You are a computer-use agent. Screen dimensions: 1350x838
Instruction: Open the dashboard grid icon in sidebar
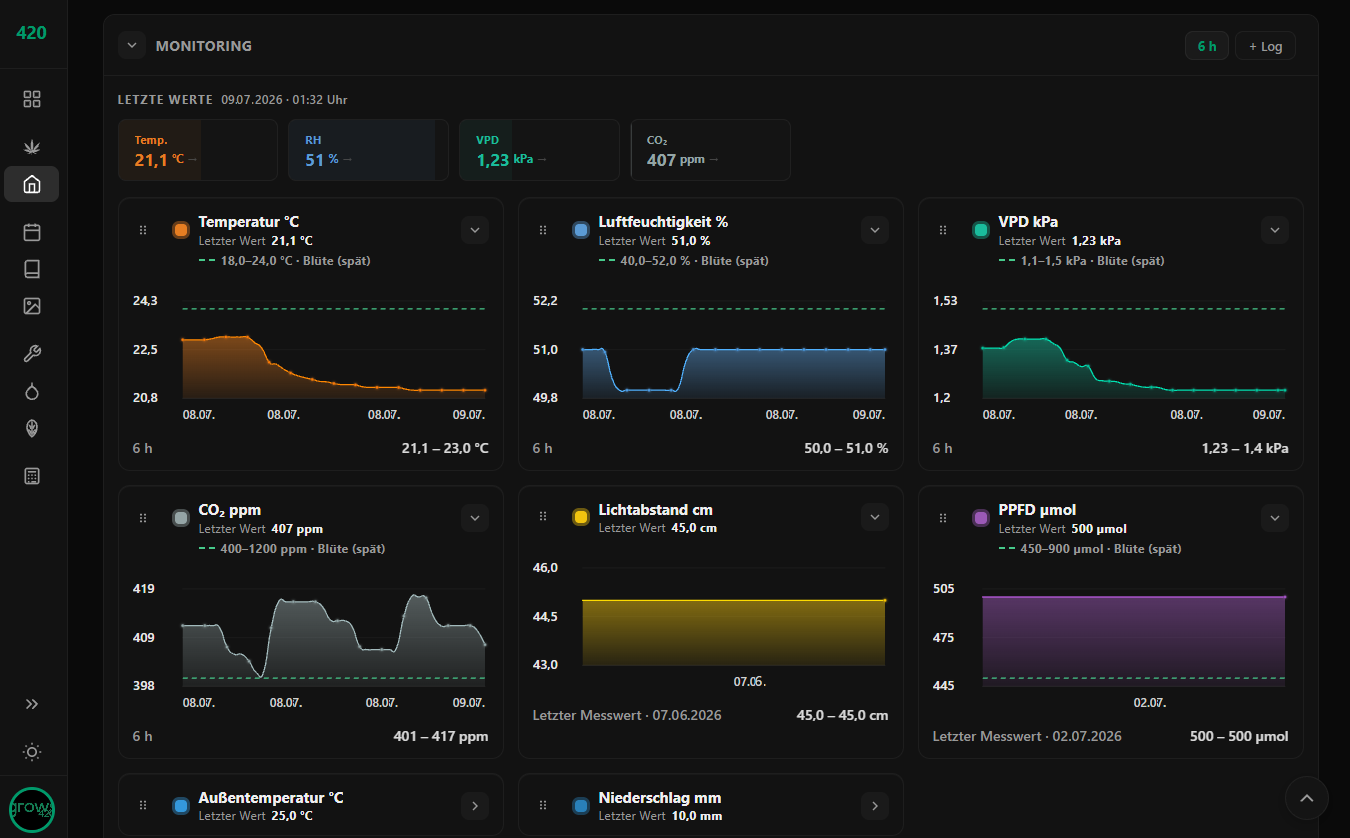pos(32,99)
